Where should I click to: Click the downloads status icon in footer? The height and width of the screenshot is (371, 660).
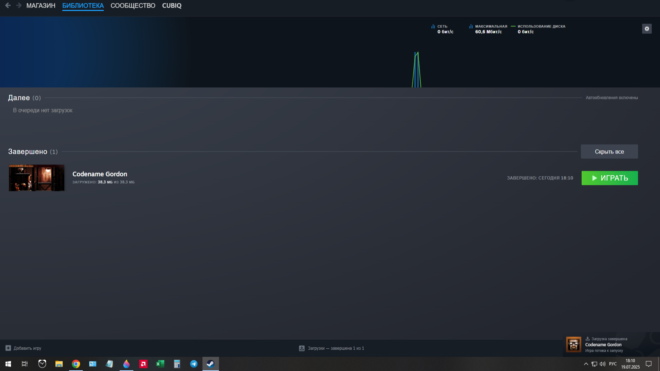(302, 348)
